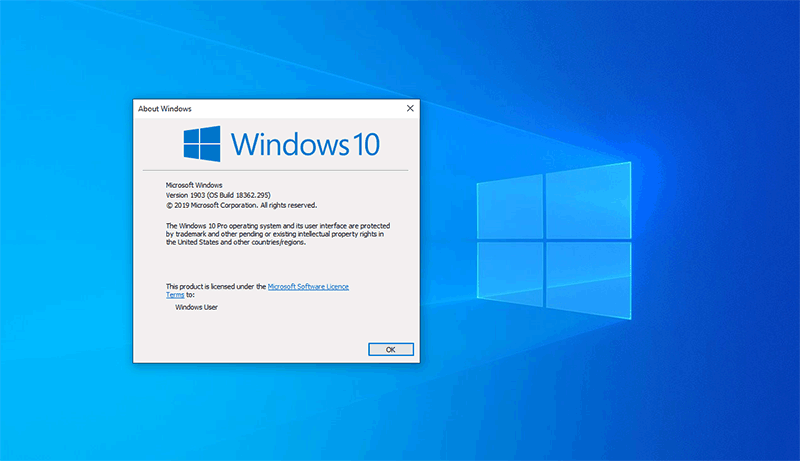Click the OK button

click(390, 349)
